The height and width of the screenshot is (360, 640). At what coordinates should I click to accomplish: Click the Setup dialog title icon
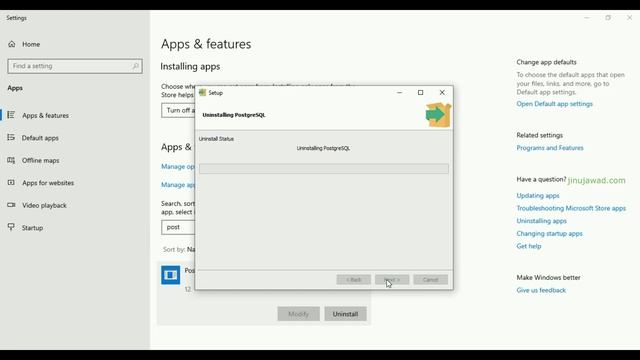click(202, 93)
